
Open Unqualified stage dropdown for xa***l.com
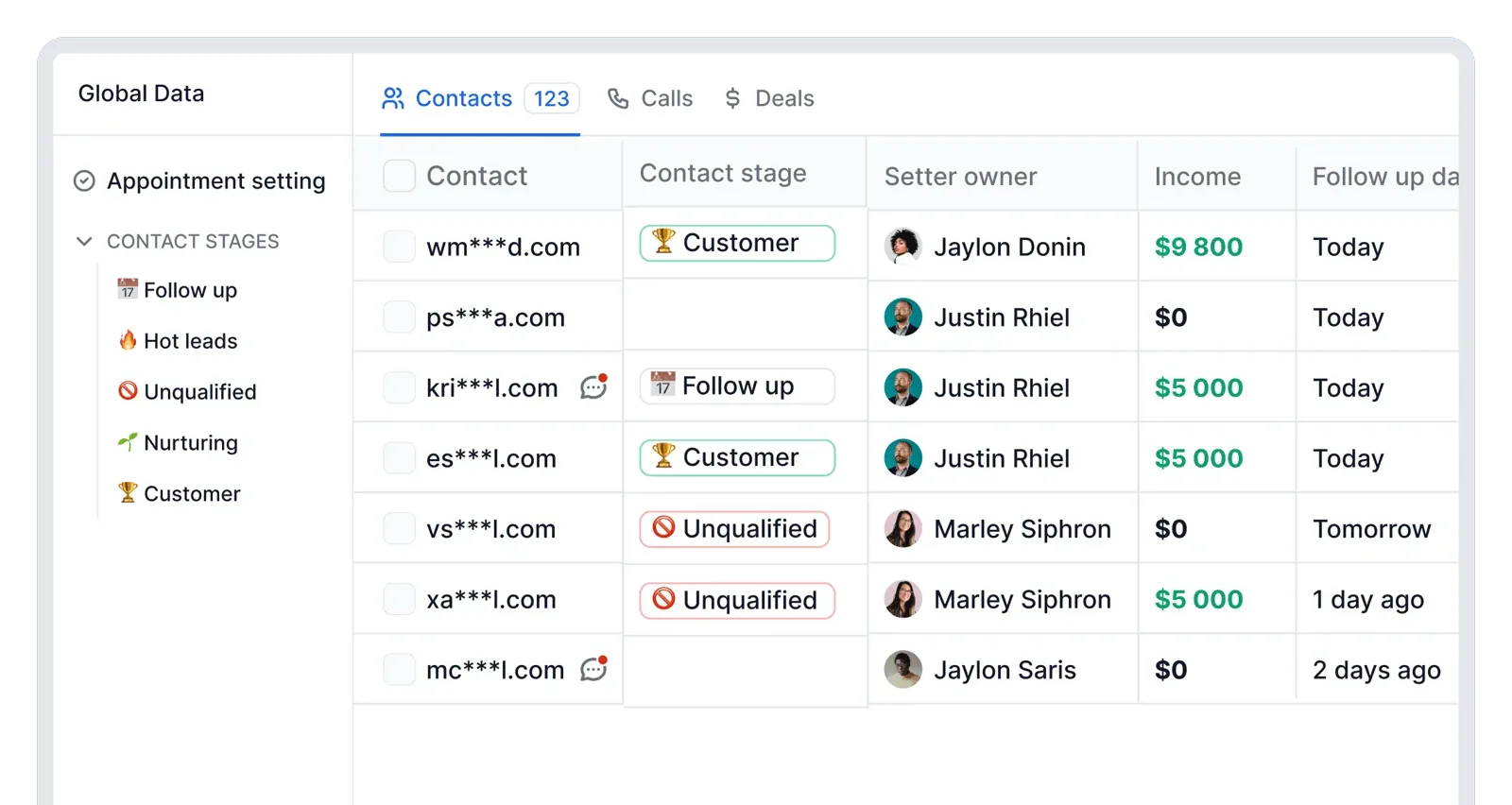point(737,600)
